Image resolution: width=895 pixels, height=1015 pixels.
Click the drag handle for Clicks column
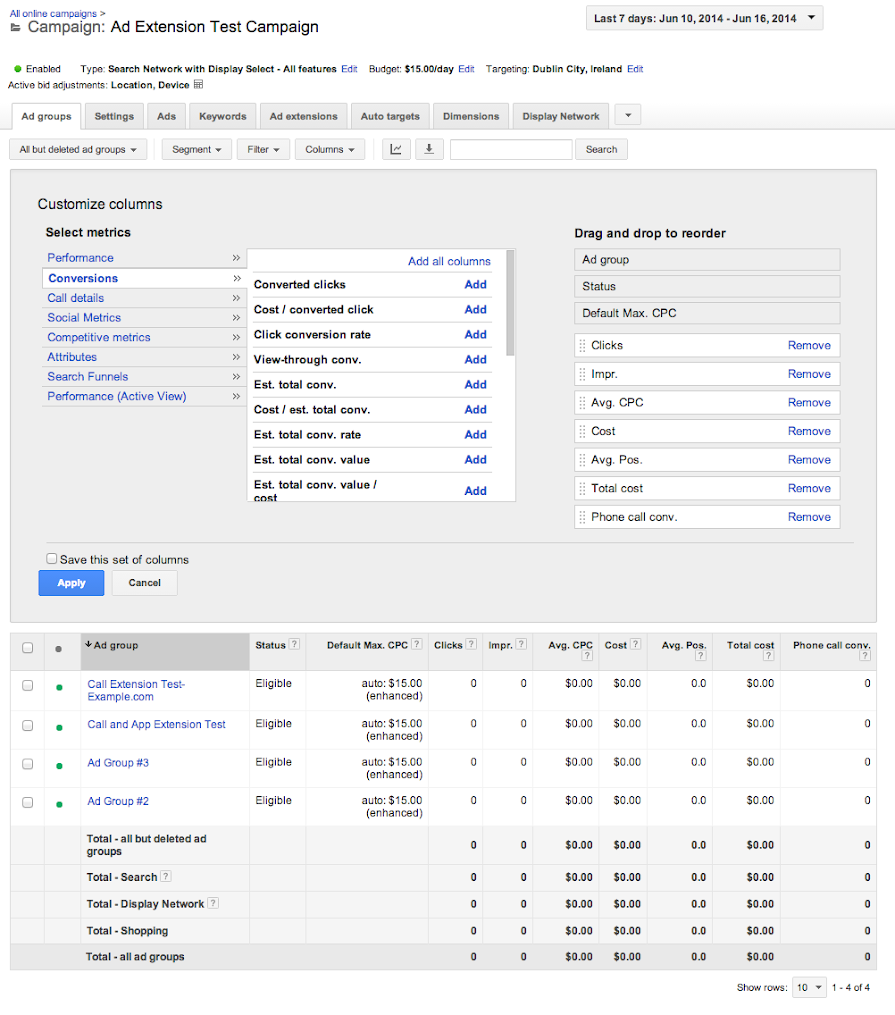[x=582, y=345]
